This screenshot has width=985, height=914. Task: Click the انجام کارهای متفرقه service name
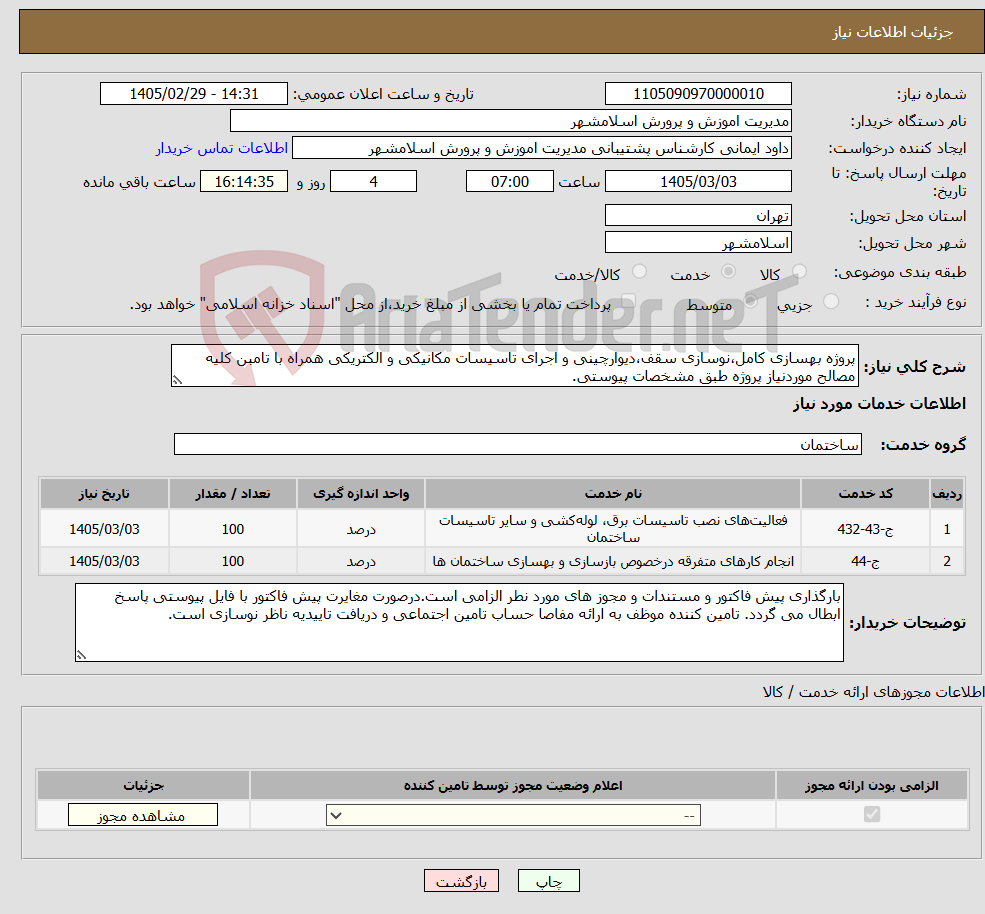point(612,561)
